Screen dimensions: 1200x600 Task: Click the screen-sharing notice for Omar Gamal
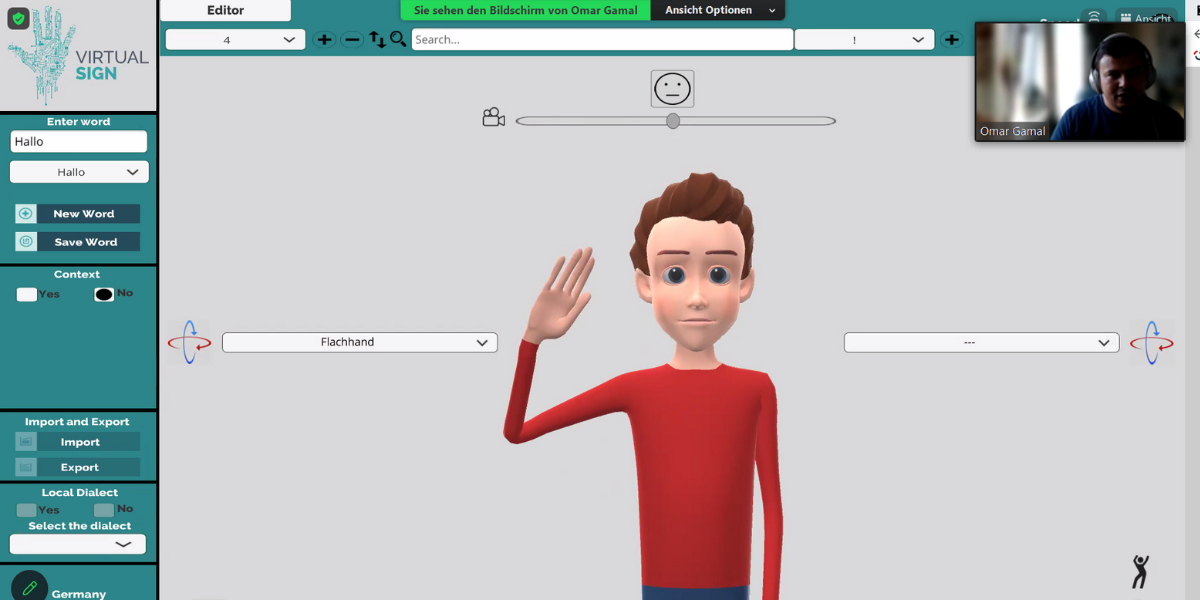point(526,10)
